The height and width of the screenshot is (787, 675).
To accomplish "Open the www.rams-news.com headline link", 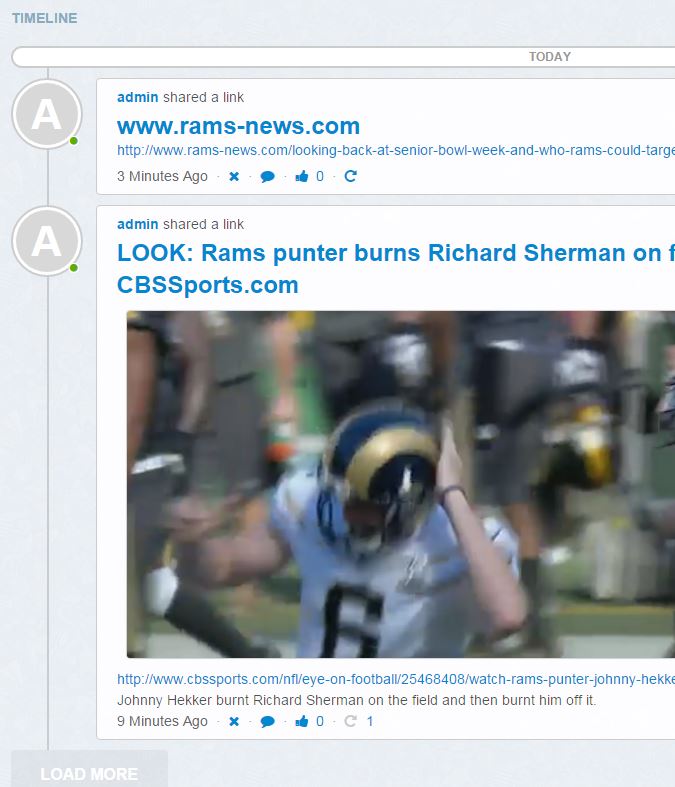I will 238,127.
